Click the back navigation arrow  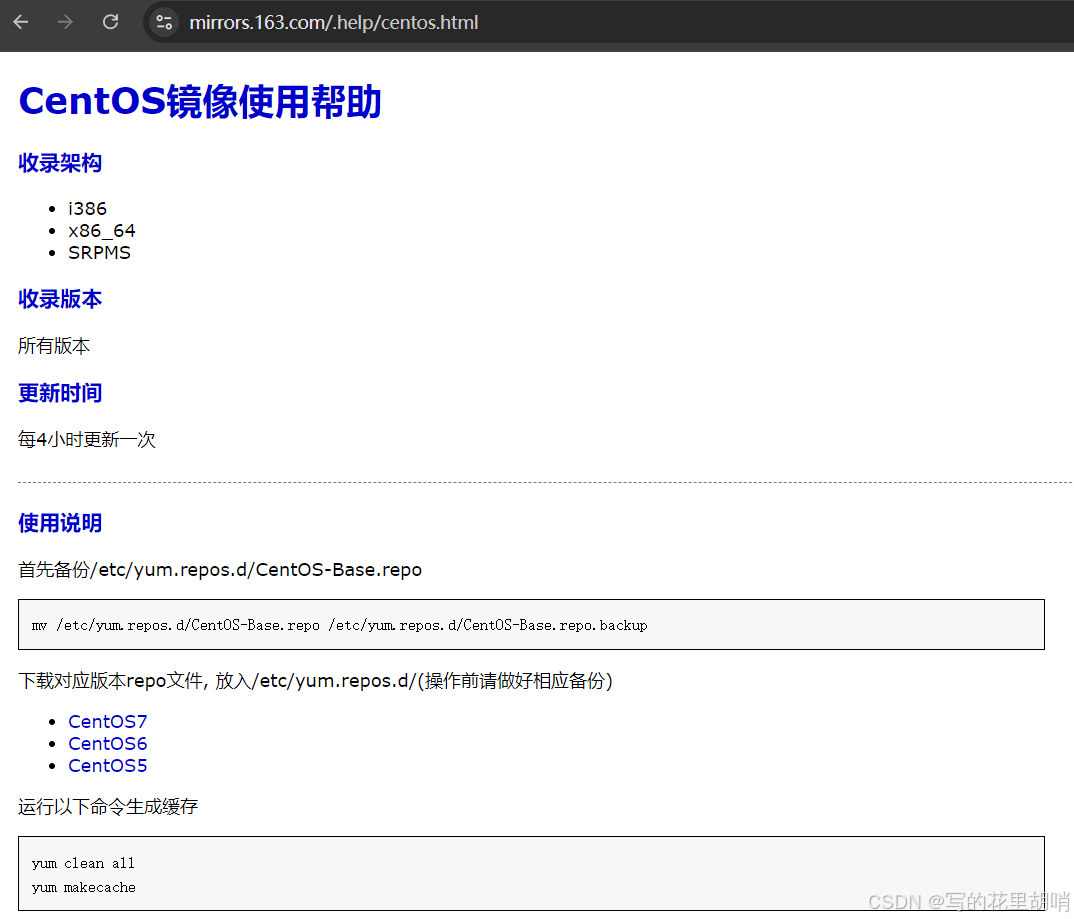pyautogui.click(x=20, y=22)
